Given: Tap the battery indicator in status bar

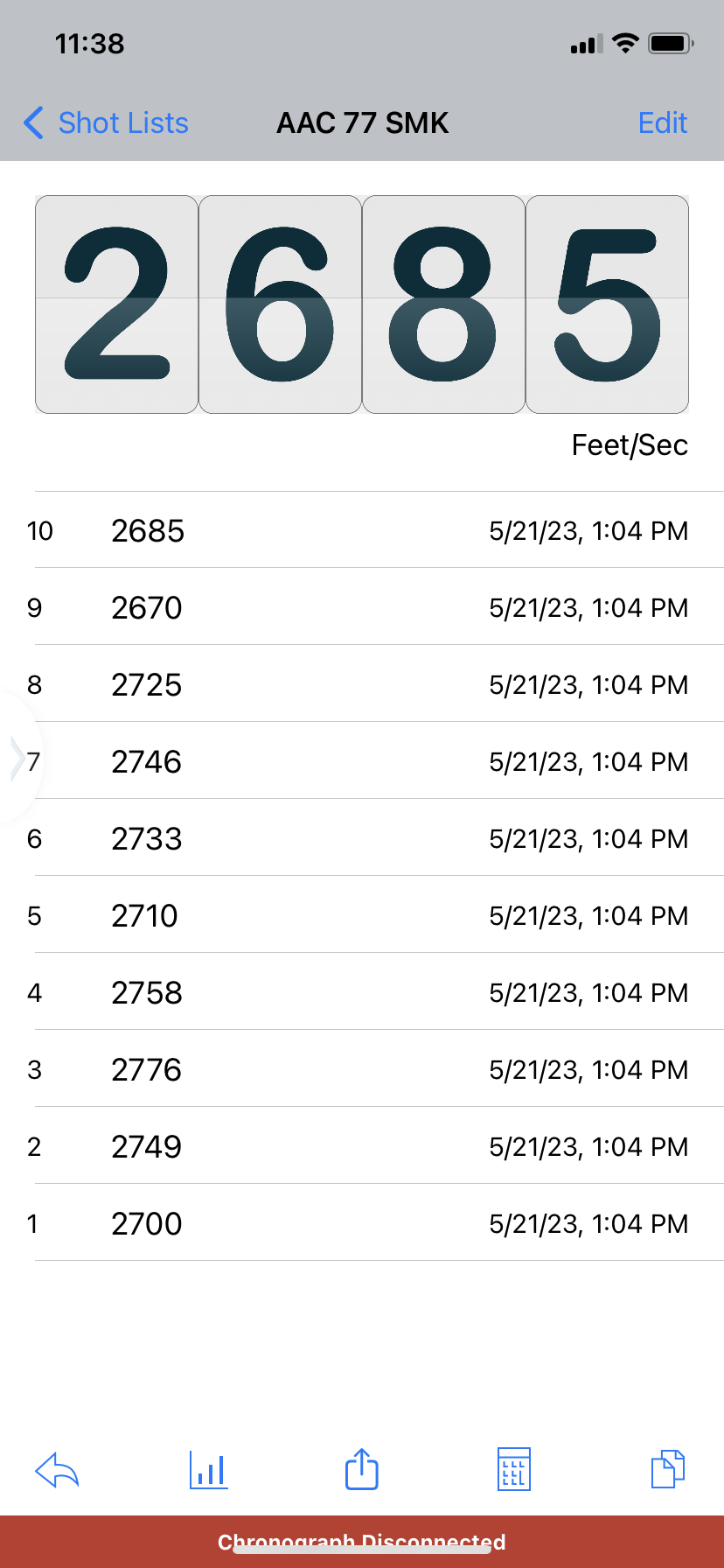Looking at the screenshot, I should coord(671,43).
